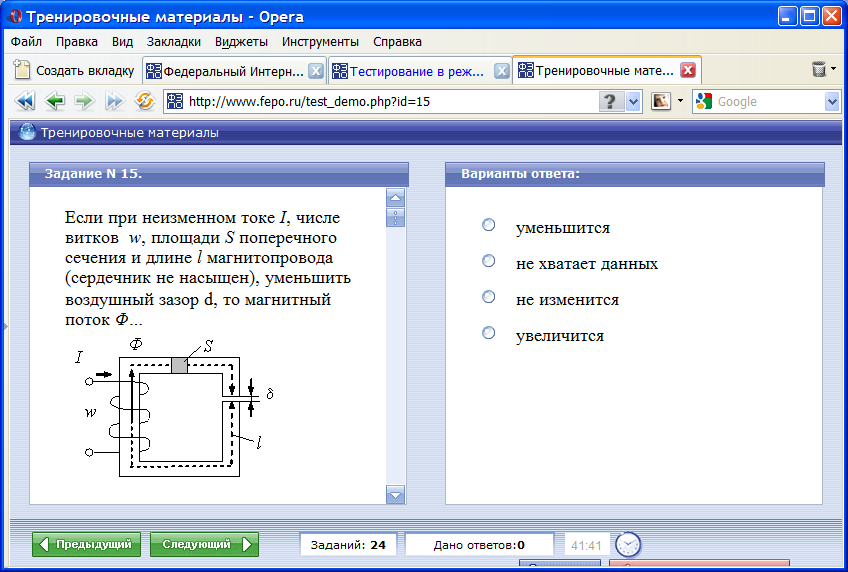Minimize the Opera window
This screenshot has height=572, width=848.
pyautogui.click(x=788, y=16)
